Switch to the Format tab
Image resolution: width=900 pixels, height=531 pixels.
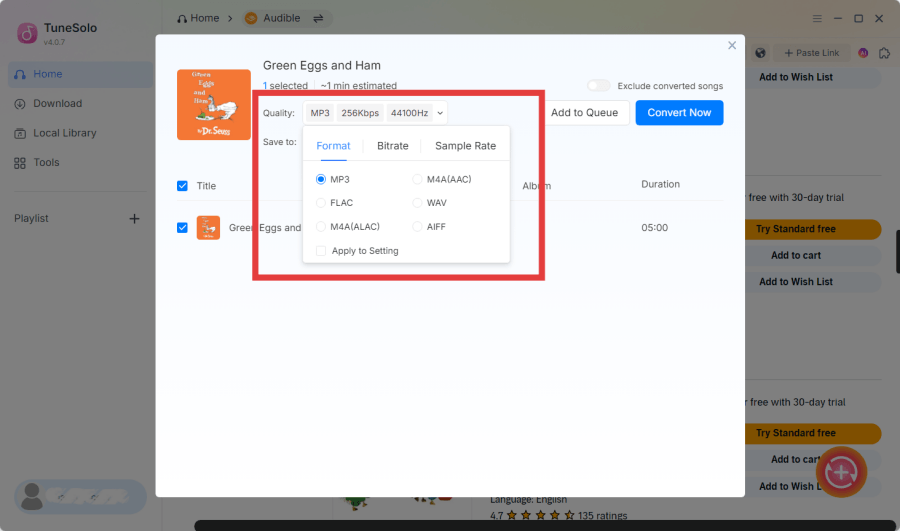(x=333, y=146)
